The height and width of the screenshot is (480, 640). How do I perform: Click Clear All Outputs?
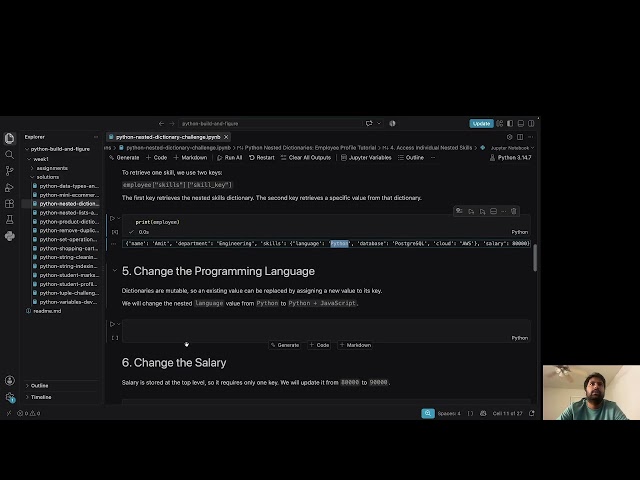click(306, 158)
